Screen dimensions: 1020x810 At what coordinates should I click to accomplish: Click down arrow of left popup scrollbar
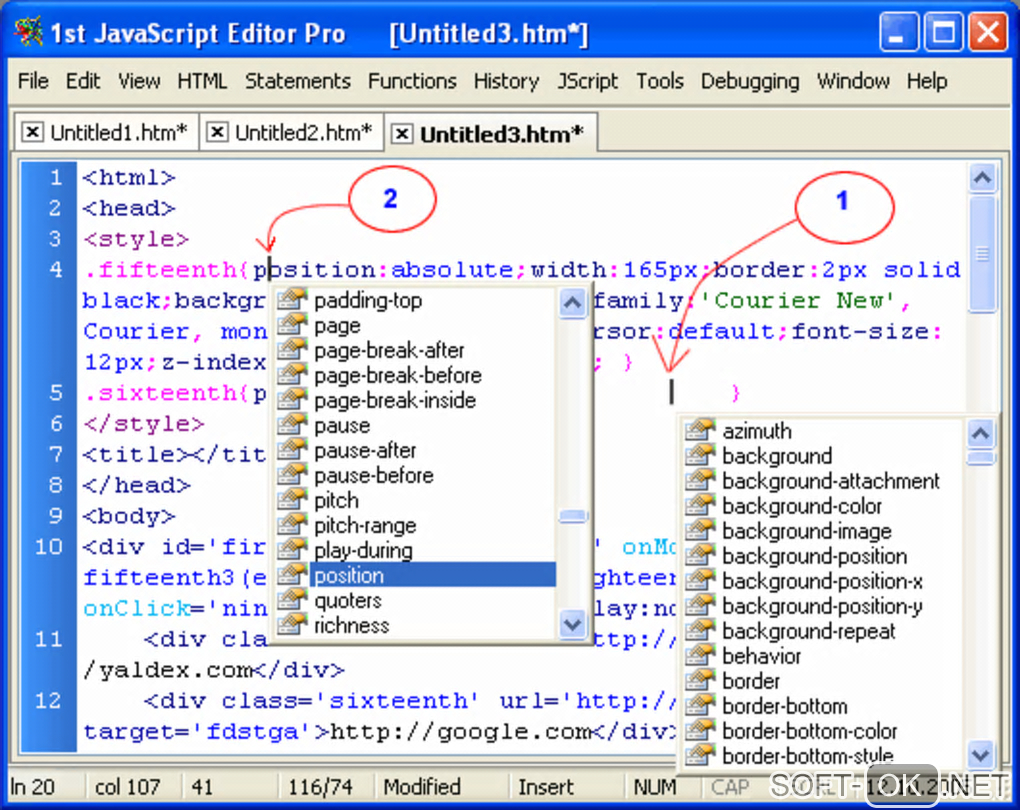[572, 625]
